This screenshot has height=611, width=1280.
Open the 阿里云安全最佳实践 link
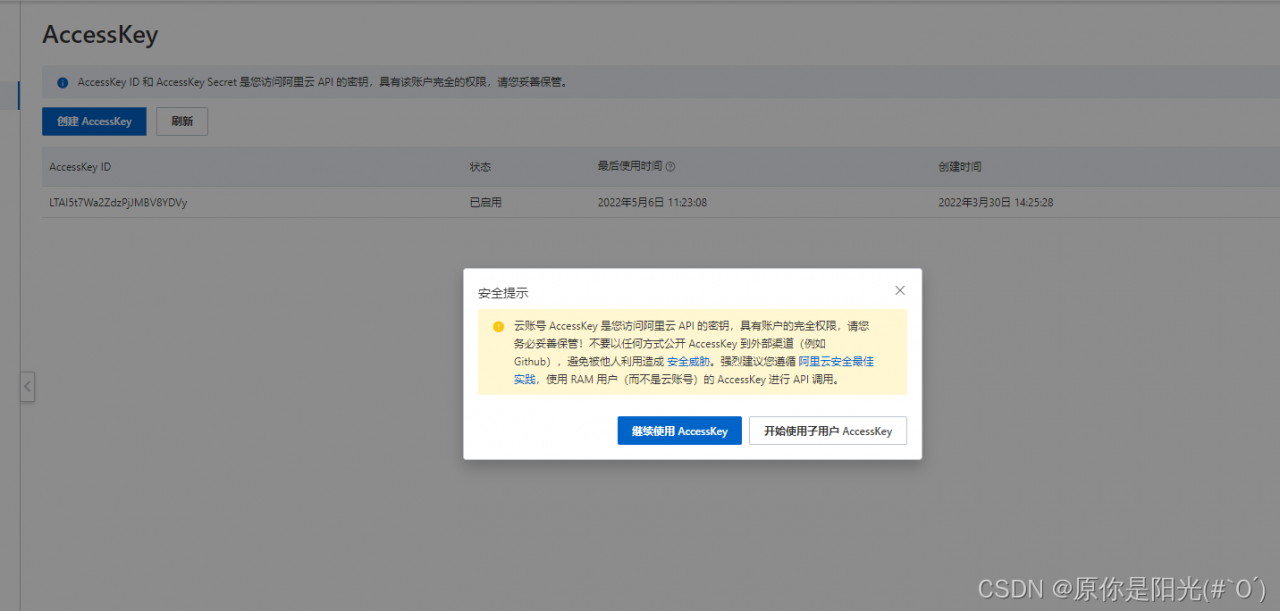click(836, 361)
